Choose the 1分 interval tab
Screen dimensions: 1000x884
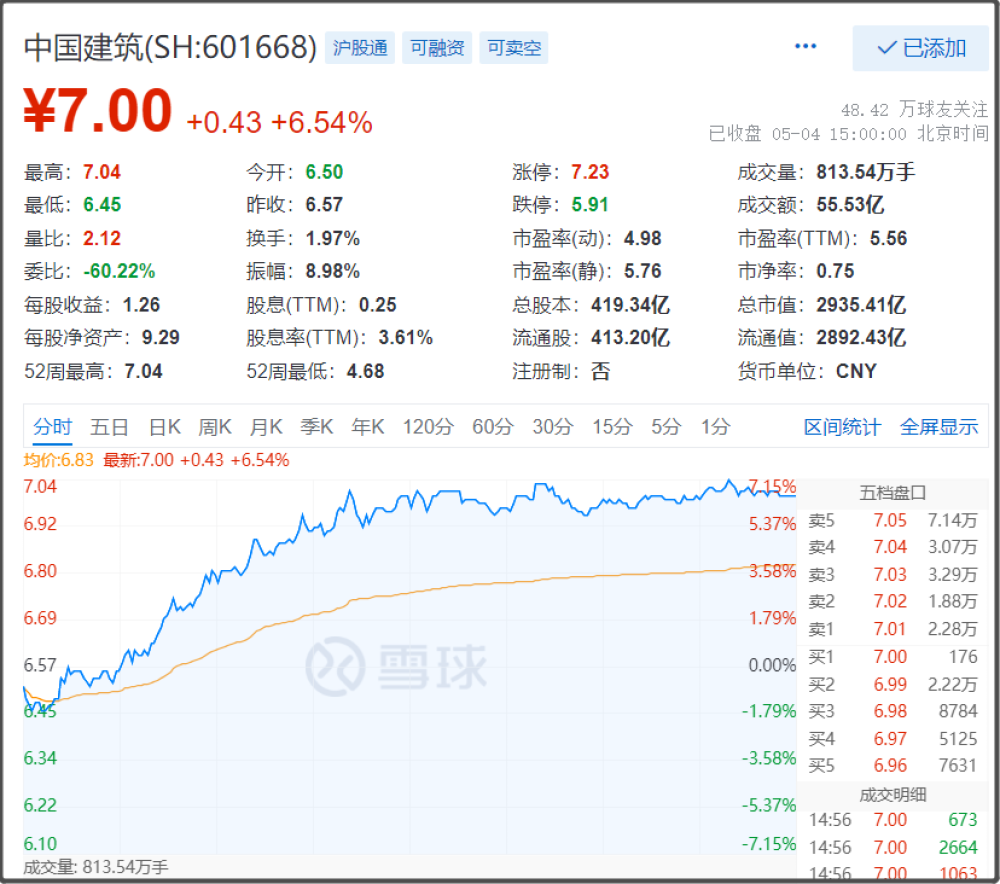tap(715, 427)
